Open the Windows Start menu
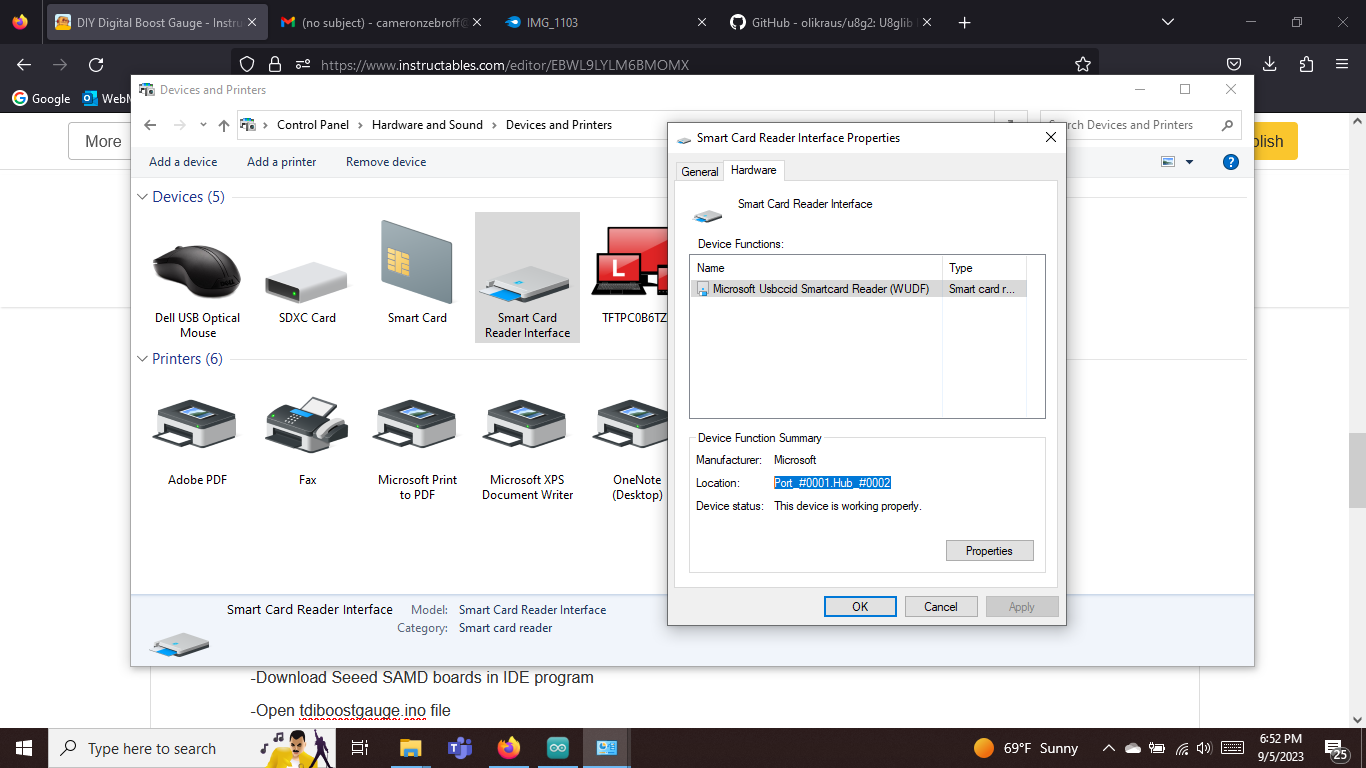 point(23,748)
